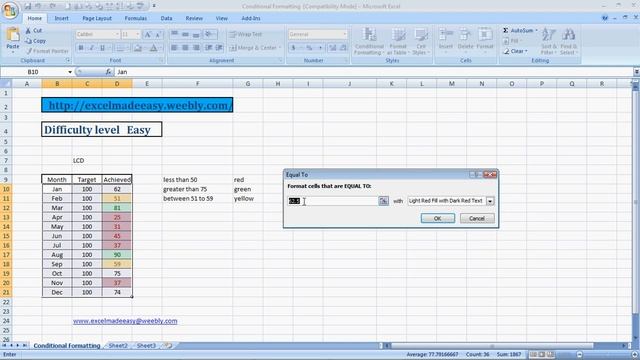Select the Sheet2 worksheet tab
Screen dimensions: 640x360
click(118, 345)
